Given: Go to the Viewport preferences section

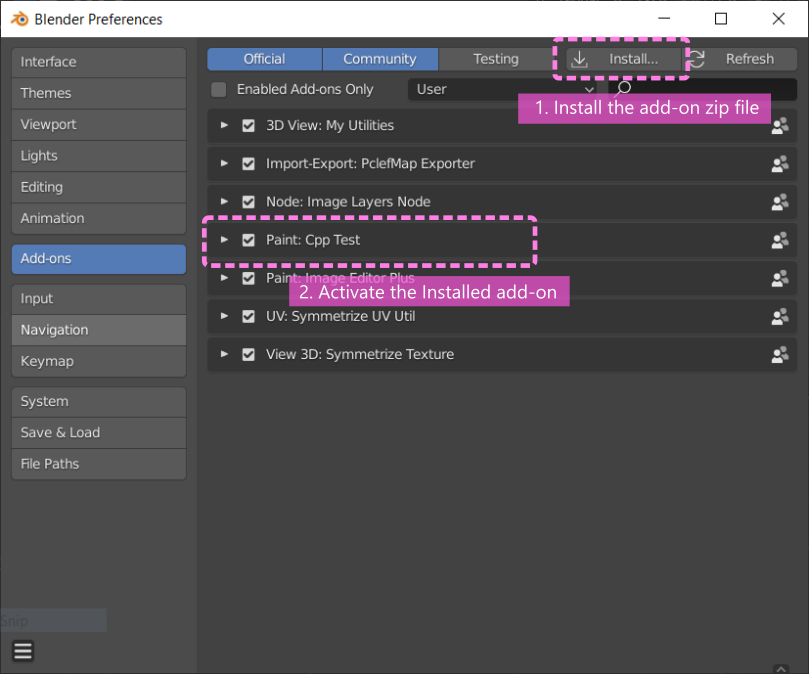Looking at the screenshot, I should [x=99, y=125].
